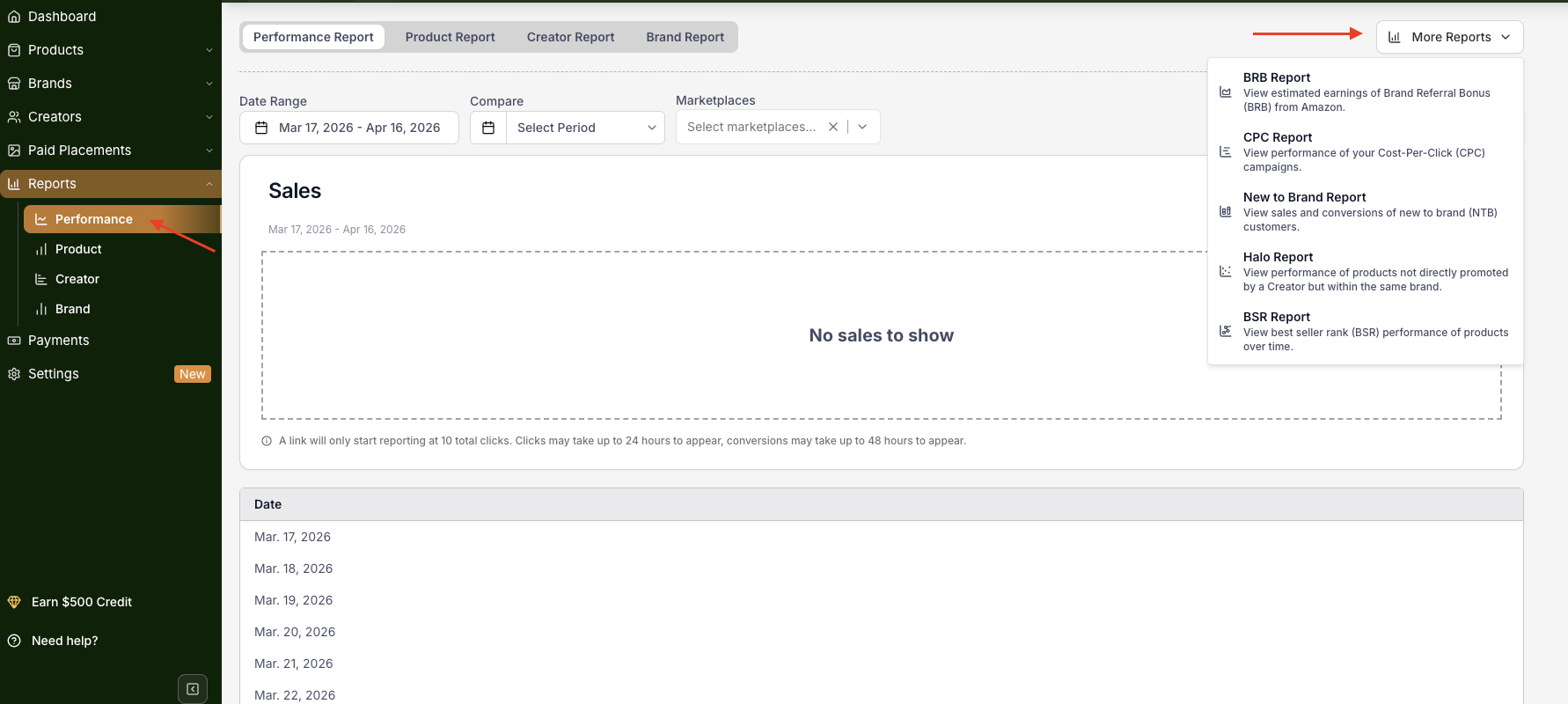The width and height of the screenshot is (1568, 704).
Task: Click the Brands storefront icon
Action: (14, 84)
